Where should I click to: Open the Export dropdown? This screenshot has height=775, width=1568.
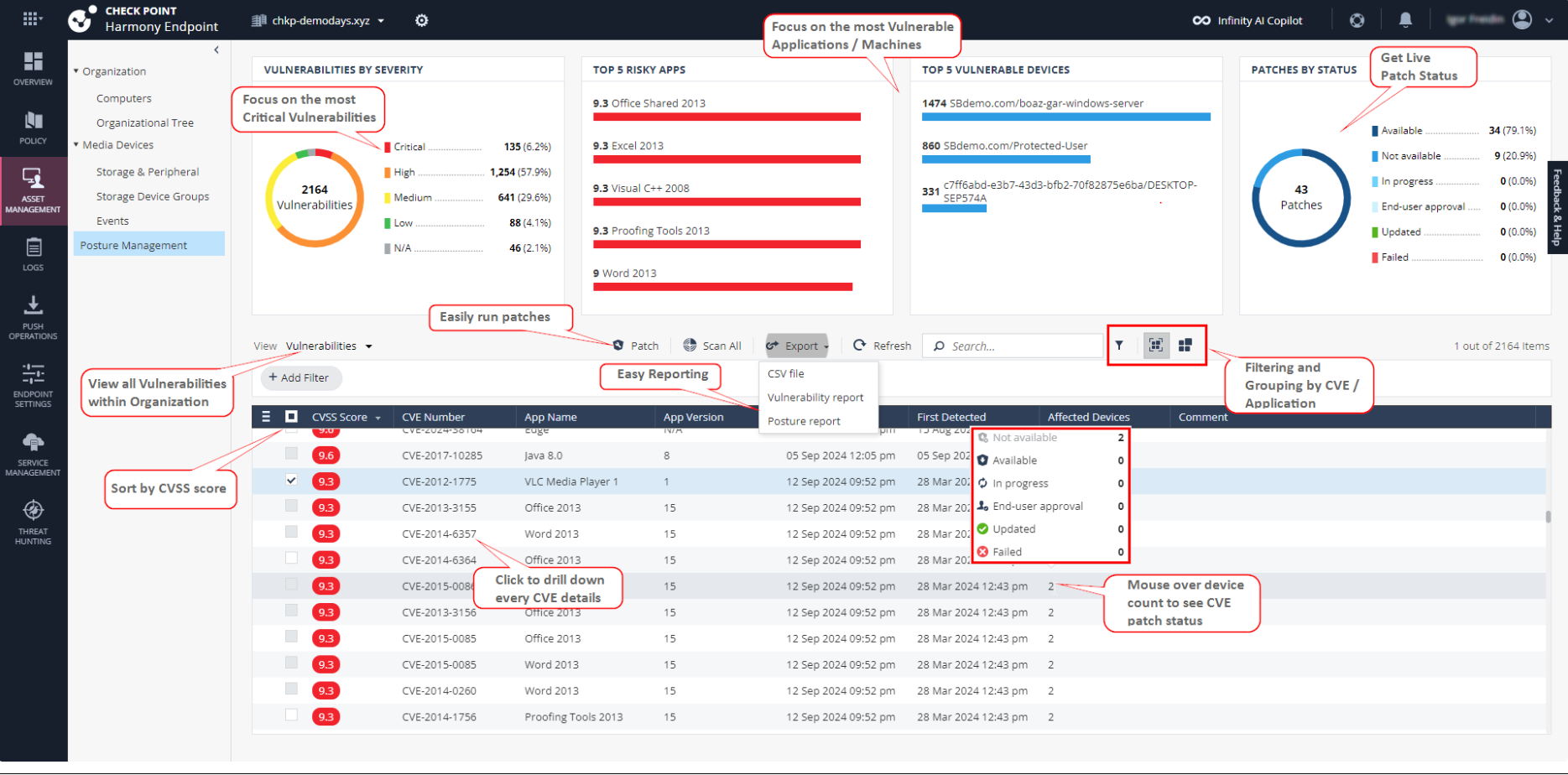[797, 346]
